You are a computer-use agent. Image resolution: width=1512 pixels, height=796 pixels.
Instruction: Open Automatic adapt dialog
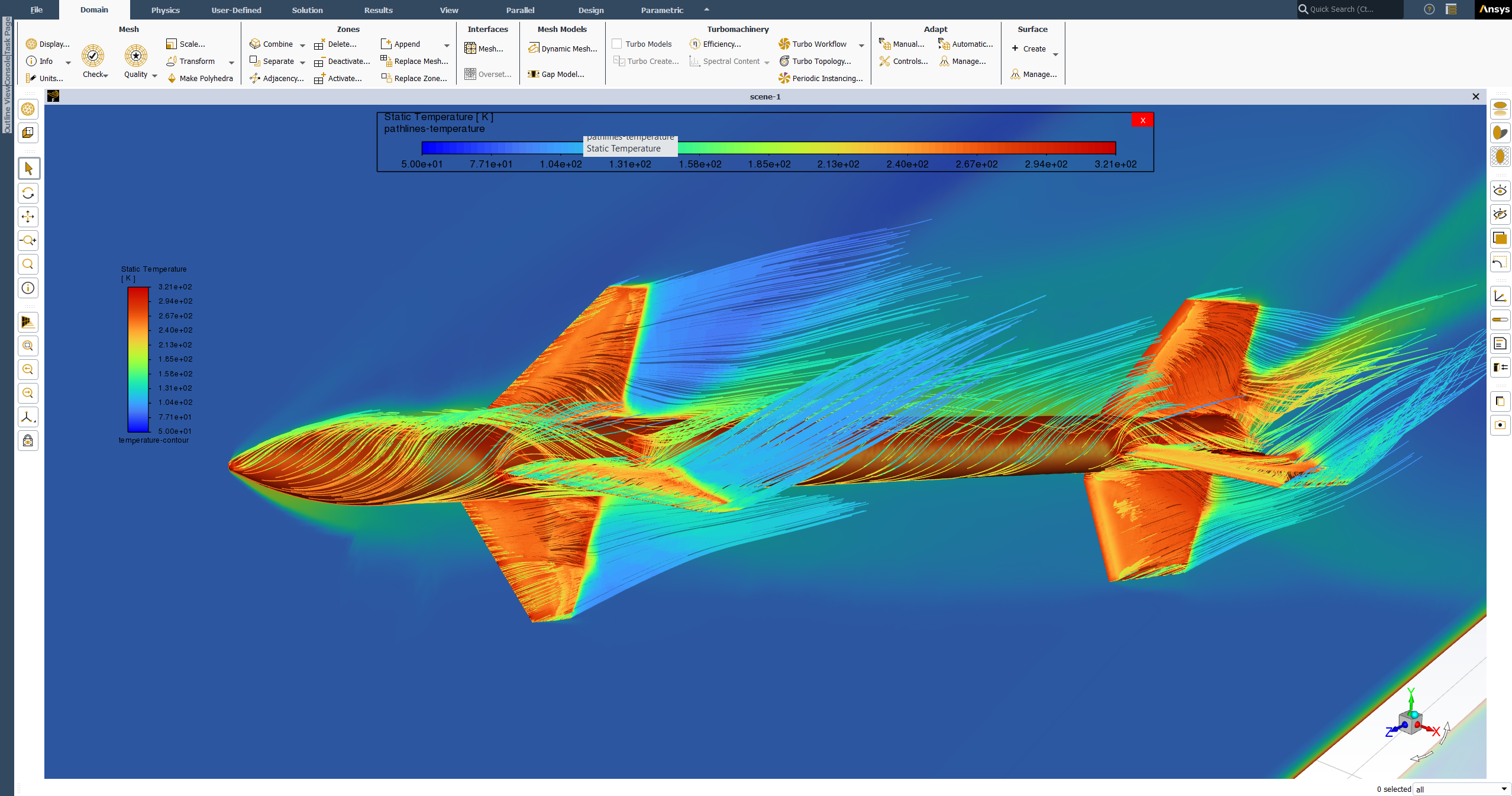coord(965,44)
